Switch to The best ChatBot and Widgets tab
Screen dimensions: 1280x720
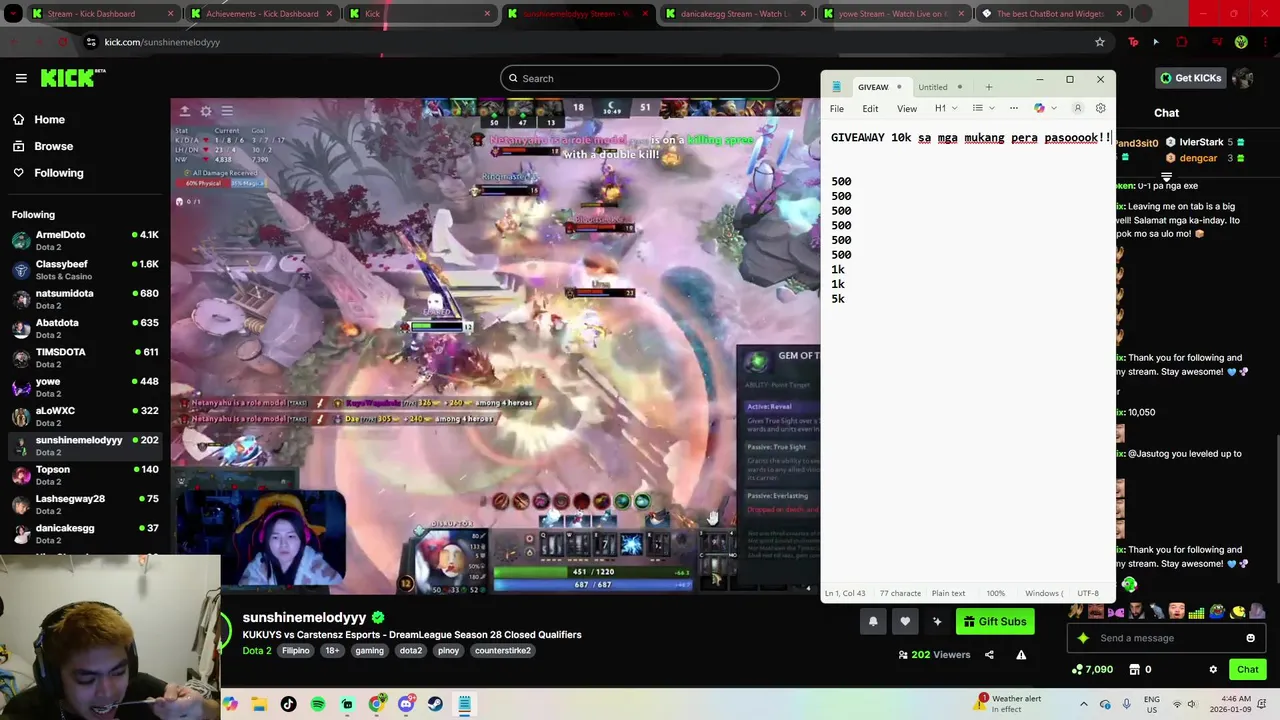1050,14
